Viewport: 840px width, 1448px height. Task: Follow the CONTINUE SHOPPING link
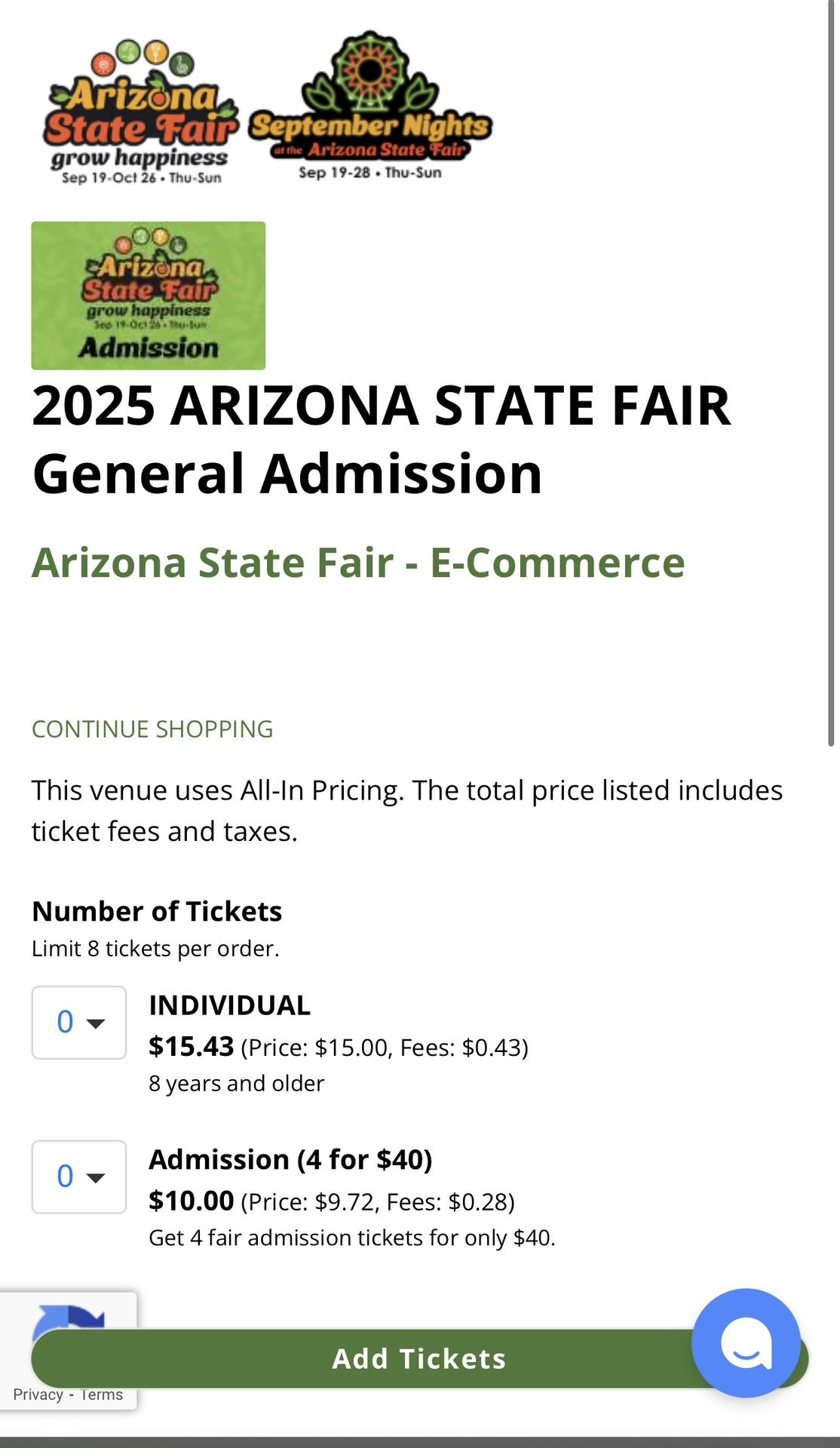[152, 729]
